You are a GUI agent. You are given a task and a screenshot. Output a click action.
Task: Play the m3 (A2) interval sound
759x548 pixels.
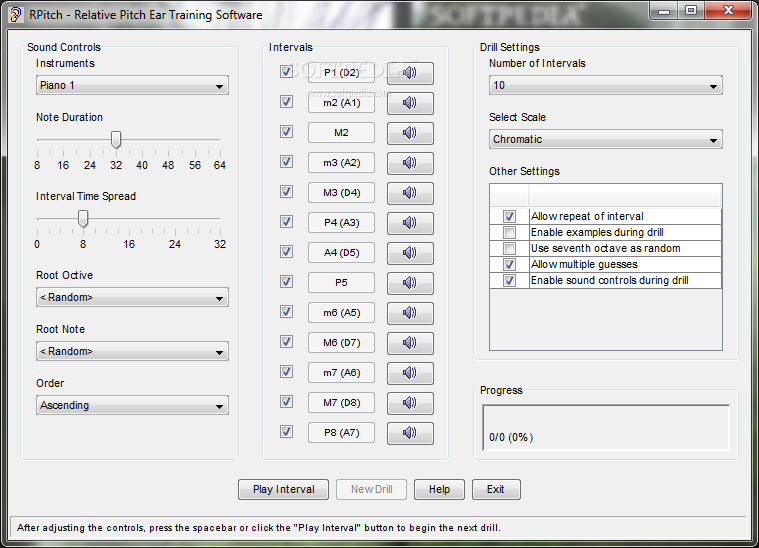click(410, 163)
